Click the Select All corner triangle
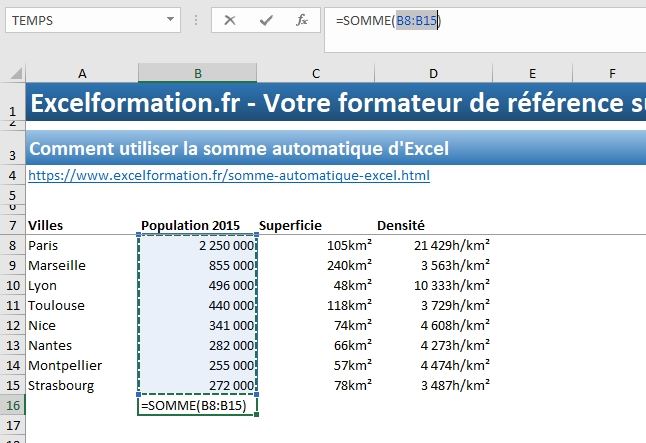 click(16, 73)
